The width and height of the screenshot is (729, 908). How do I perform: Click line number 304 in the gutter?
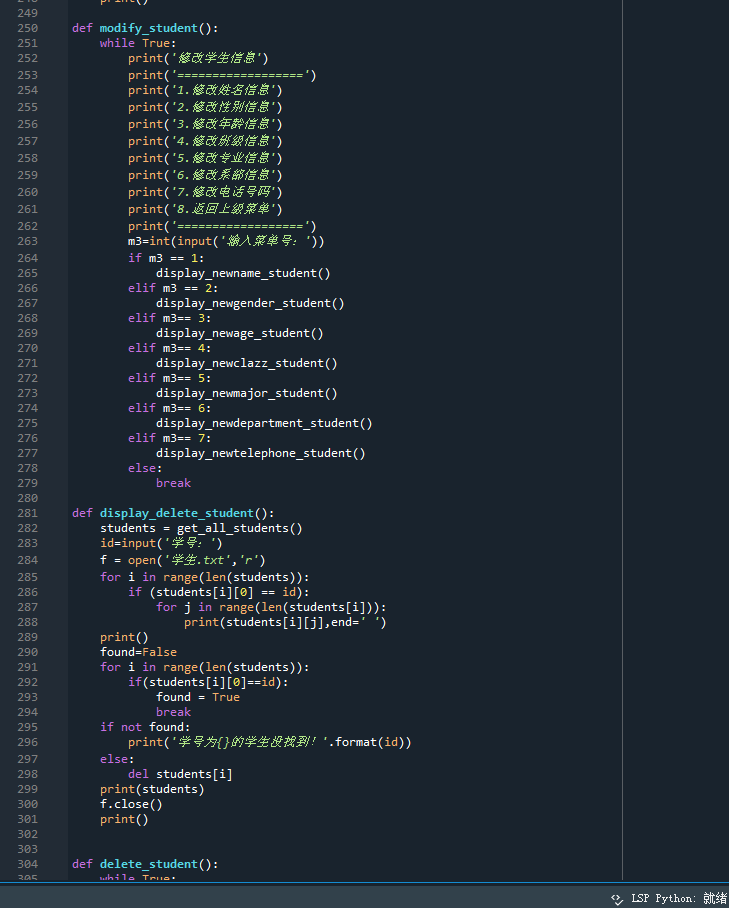pyautogui.click(x=27, y=864)
